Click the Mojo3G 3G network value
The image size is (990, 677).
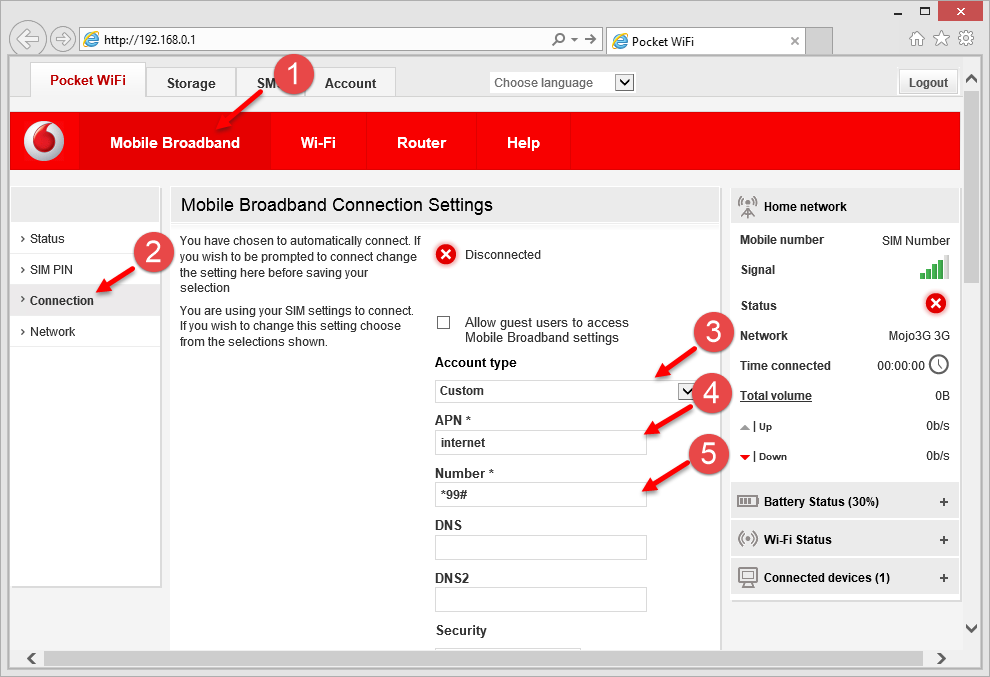(x=919, y=335)
